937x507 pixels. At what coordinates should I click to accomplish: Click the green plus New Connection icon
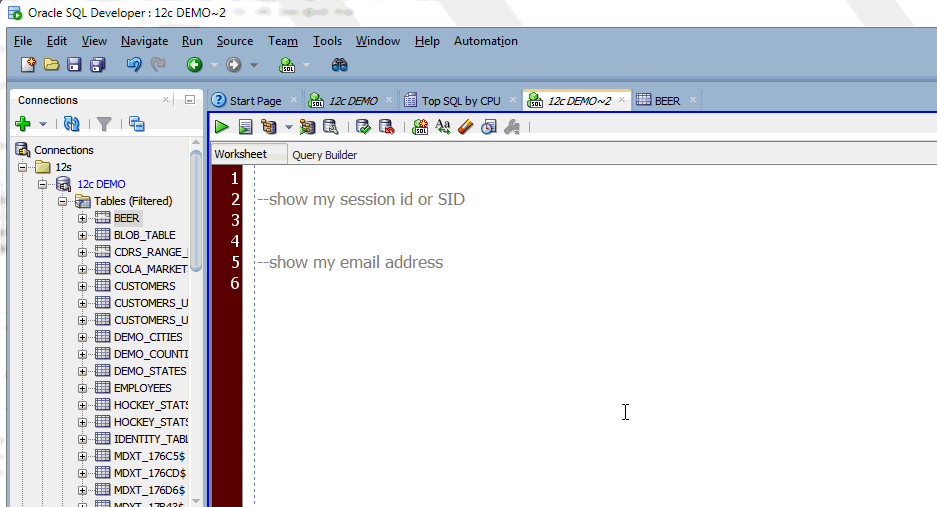(x=23, y=124)
